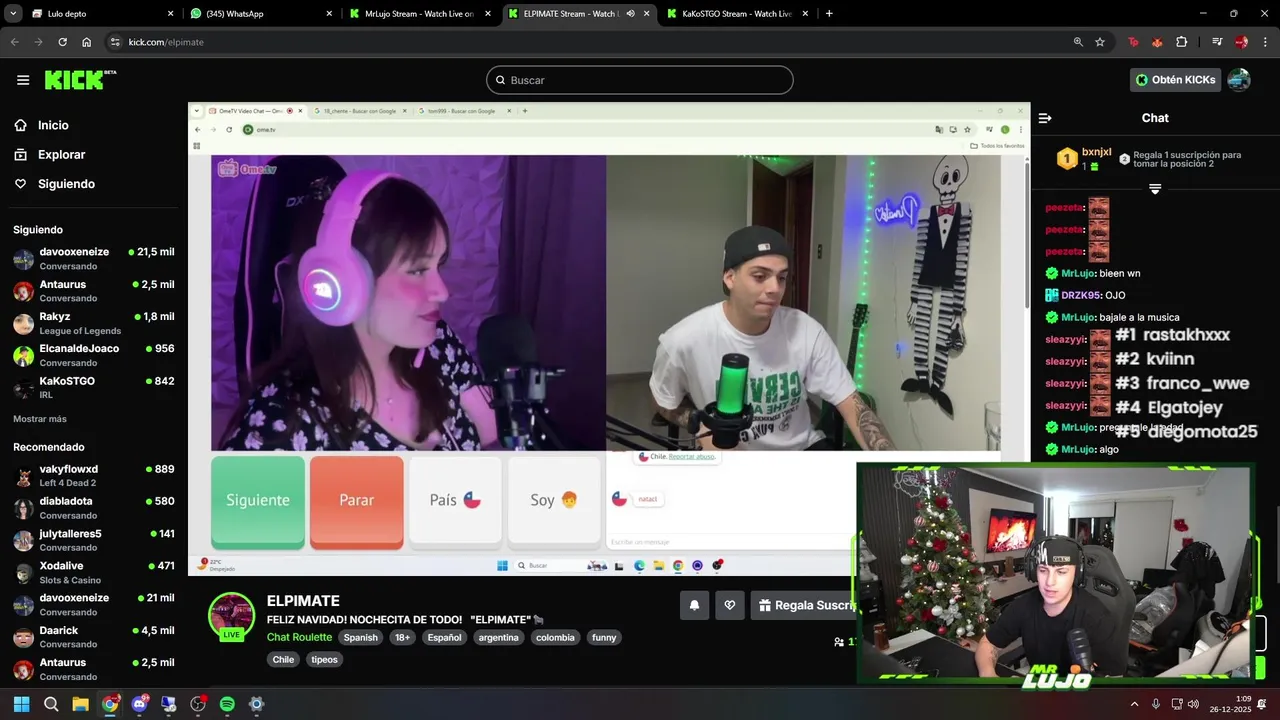Click the tipeos tag chip
Viewport: 1280px width, 720px height.
pyautogui.click(x=324, y=659)
